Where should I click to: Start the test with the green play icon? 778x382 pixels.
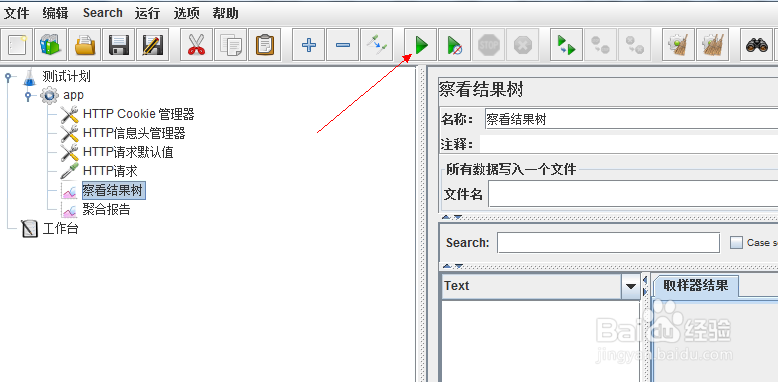pos(421,45)
